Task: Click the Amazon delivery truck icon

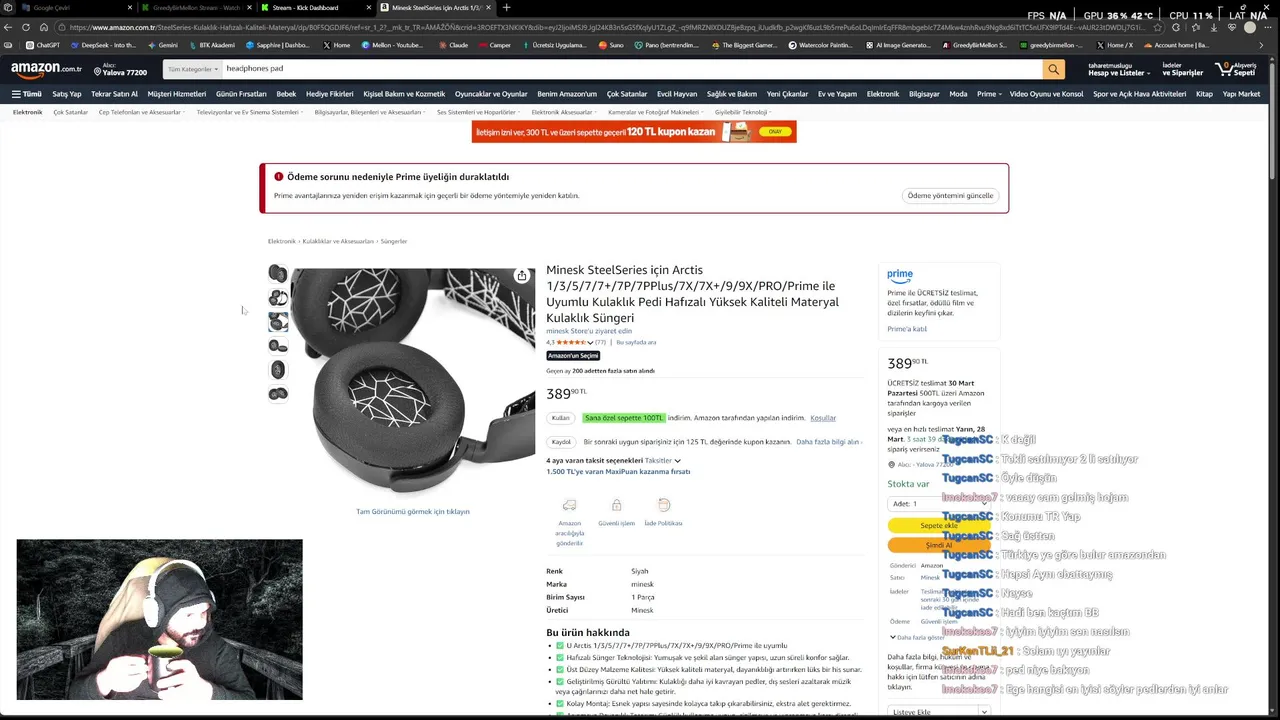Action: point(569,505)
